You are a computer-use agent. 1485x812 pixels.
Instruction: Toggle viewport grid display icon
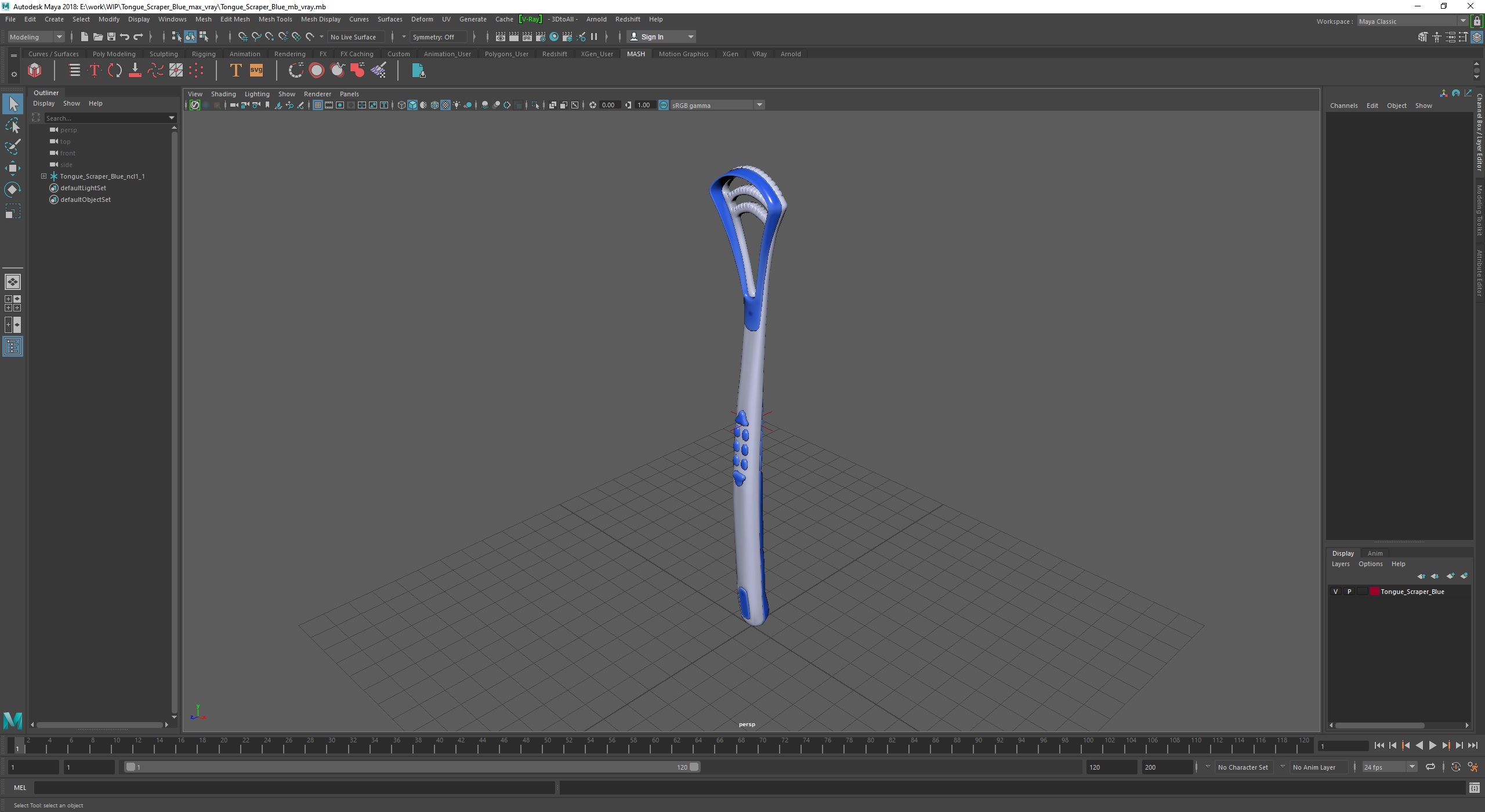pyautogui.click(x=318, y=105)
